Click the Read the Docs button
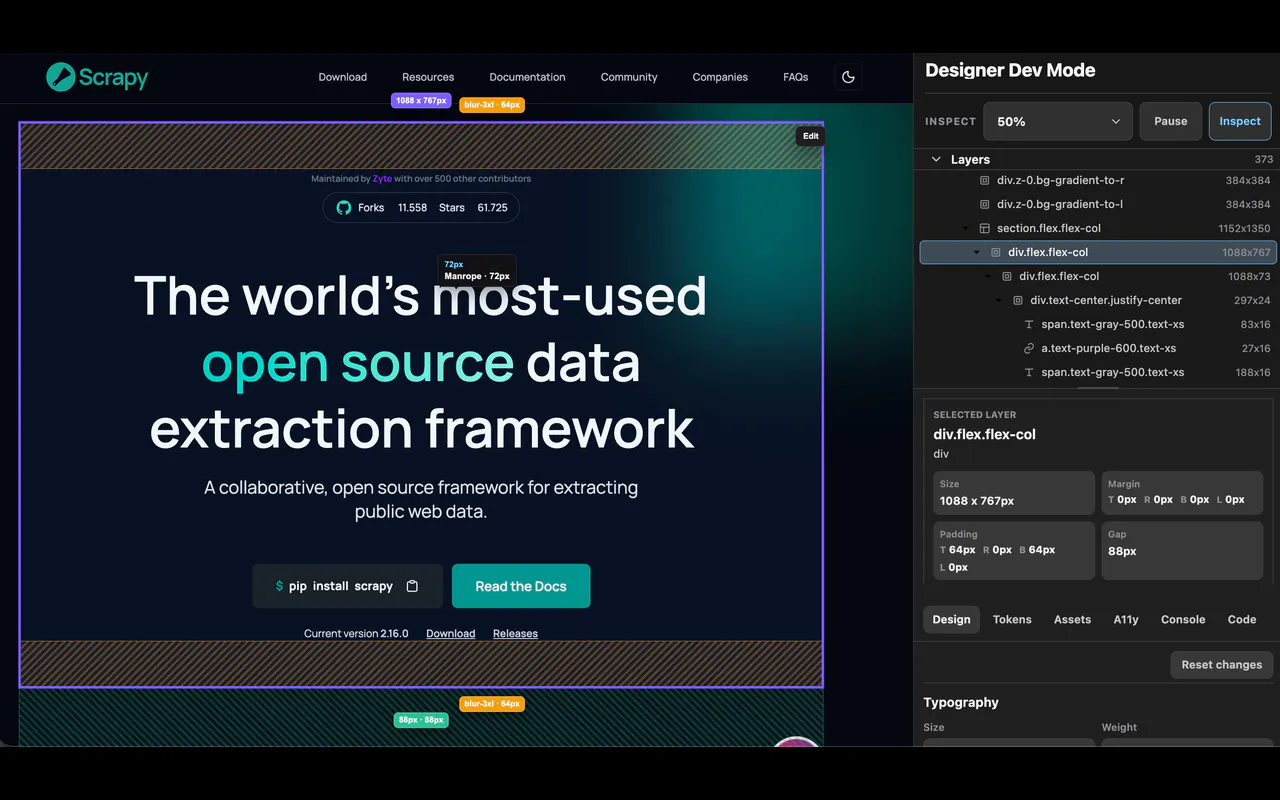Viewport: 1280px width, 800px height. coord(521,586)
